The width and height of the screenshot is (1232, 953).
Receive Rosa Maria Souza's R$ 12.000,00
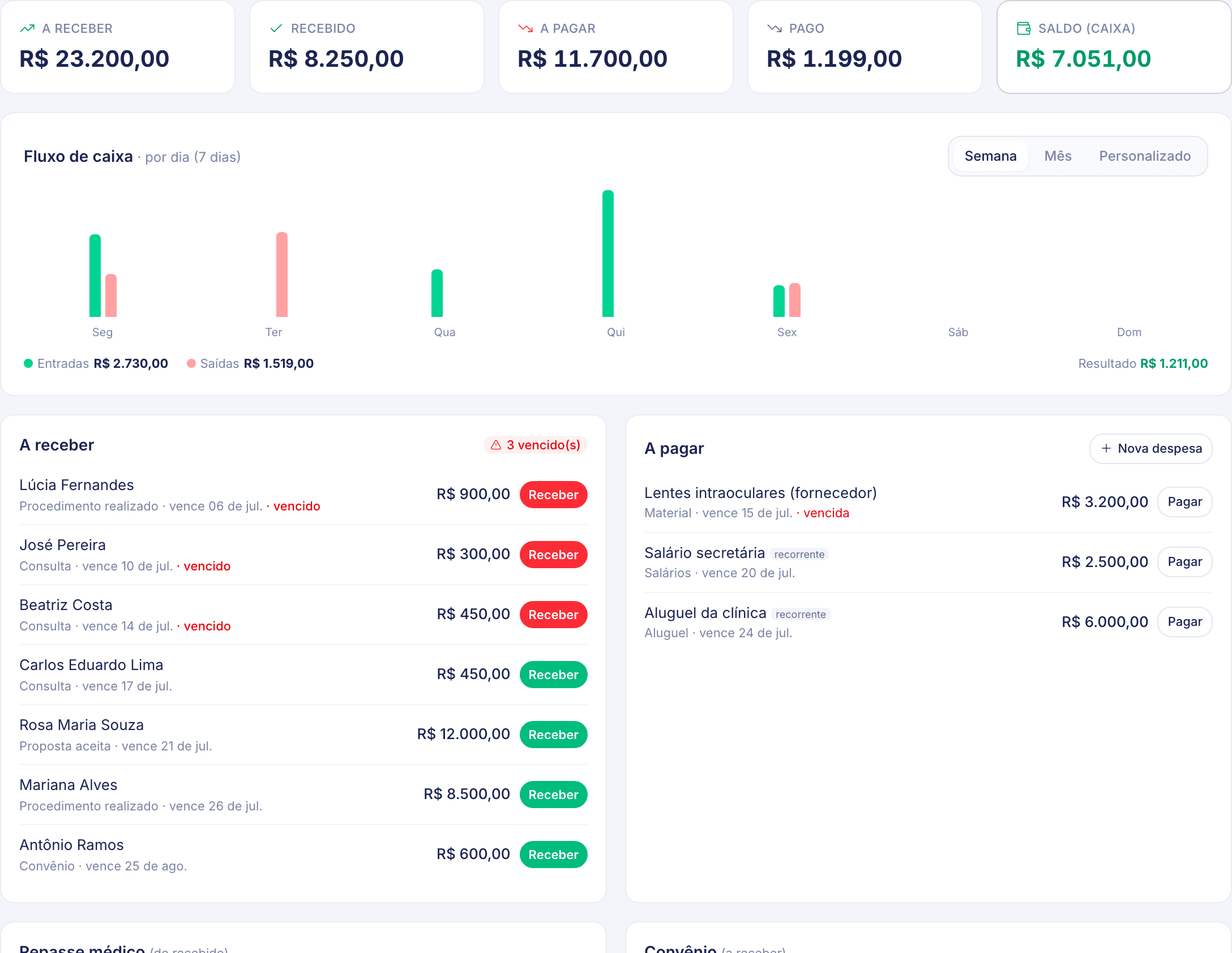(x=553, y=735)
